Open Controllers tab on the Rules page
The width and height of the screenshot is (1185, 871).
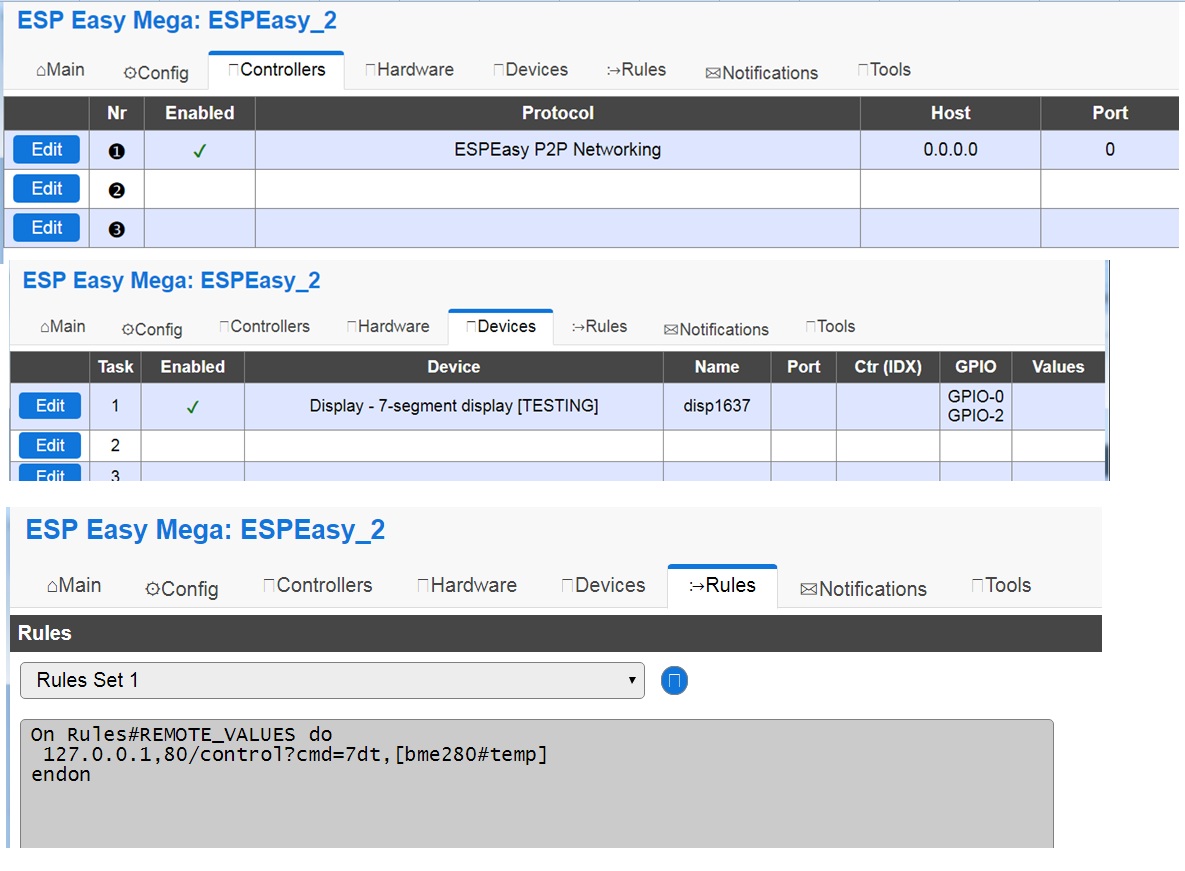317,585
